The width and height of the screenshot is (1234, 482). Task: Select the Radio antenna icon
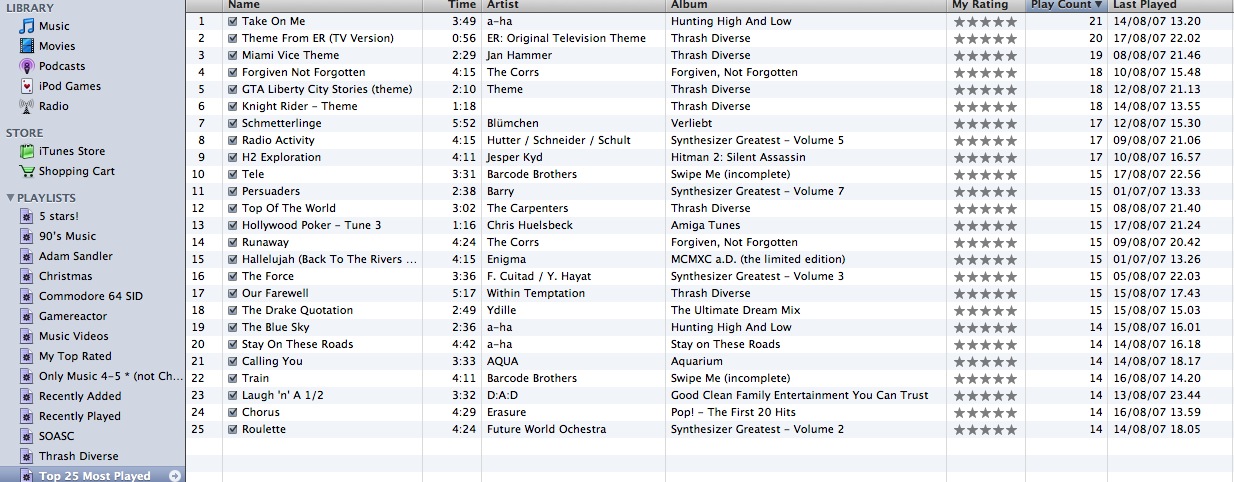(27, 106)
